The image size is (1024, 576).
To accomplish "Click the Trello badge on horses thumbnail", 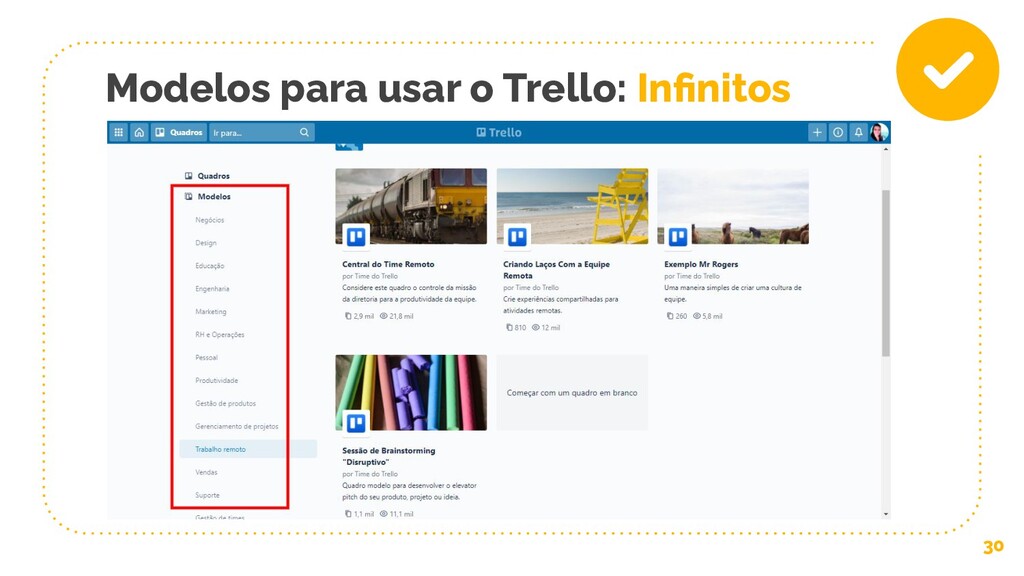I will pos(678,236).
